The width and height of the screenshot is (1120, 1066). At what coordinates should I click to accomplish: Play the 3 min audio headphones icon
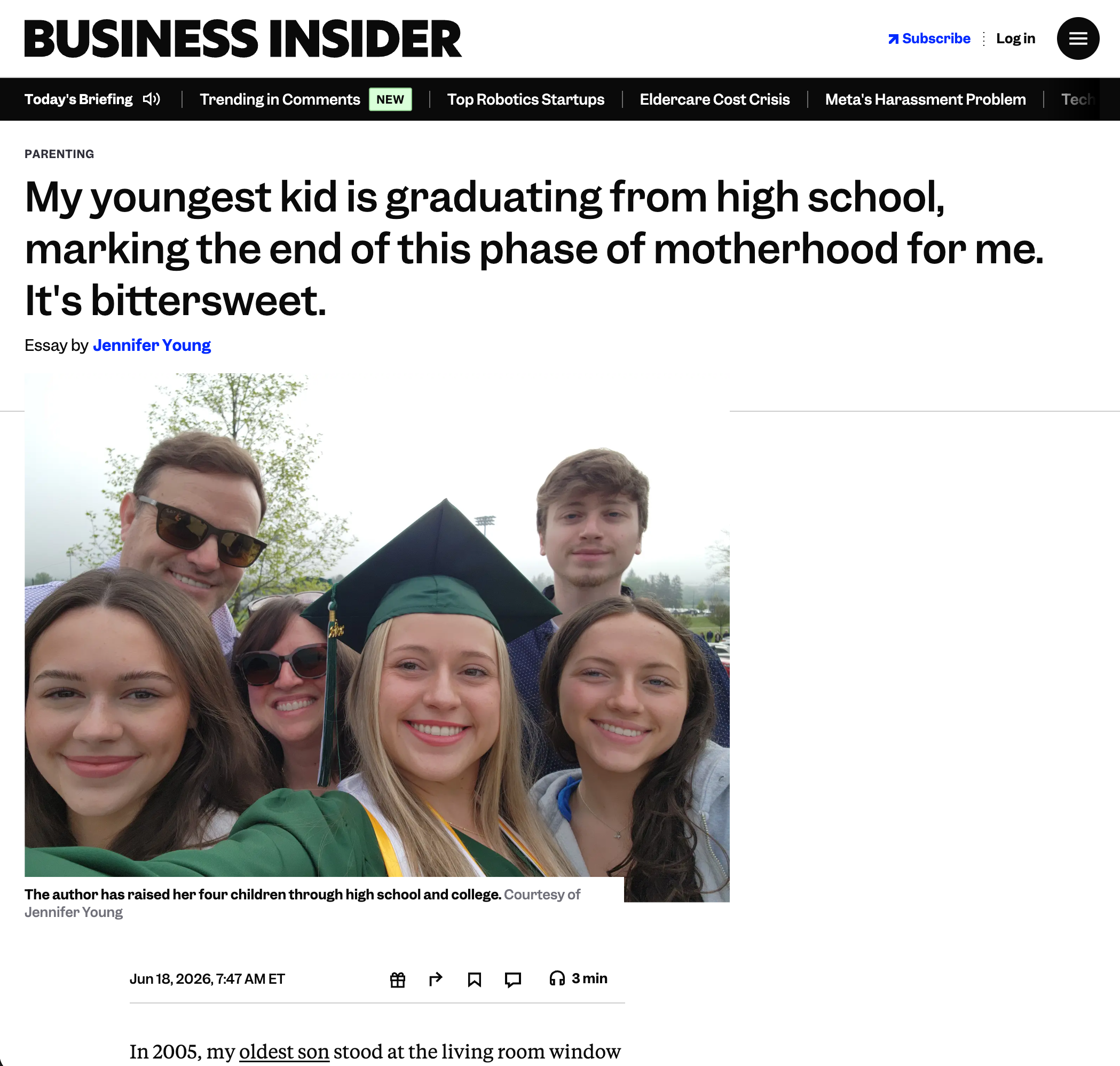[x=557, y=978]
